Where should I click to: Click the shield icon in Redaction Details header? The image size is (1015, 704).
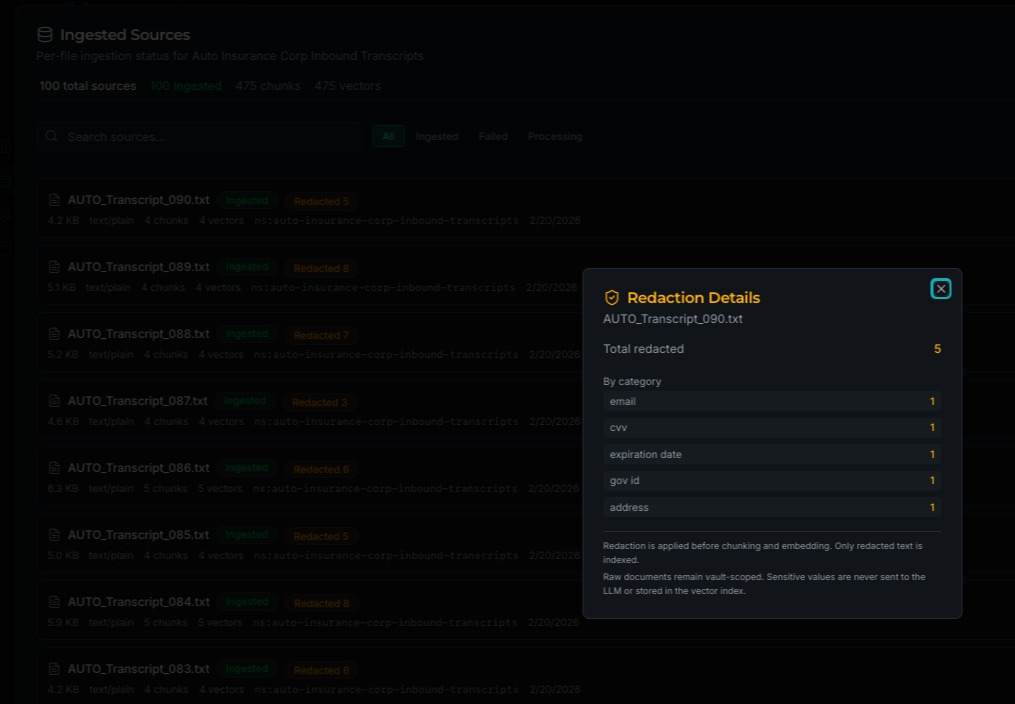(x=611, y=297)
